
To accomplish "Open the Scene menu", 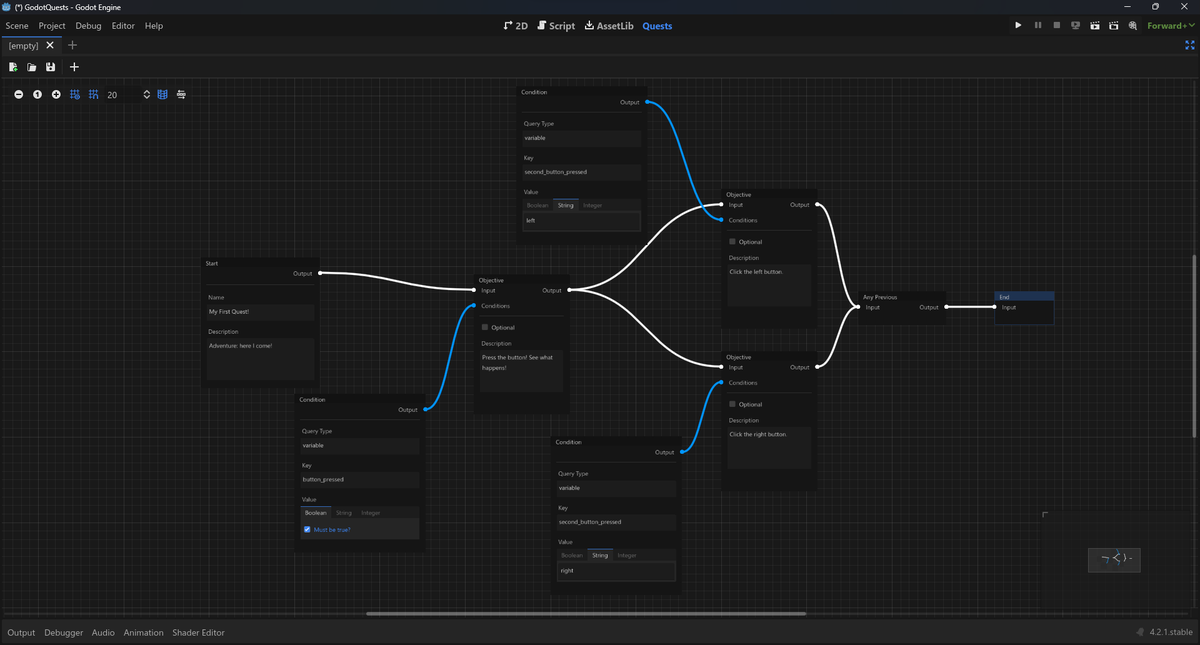I will [17, 25].
